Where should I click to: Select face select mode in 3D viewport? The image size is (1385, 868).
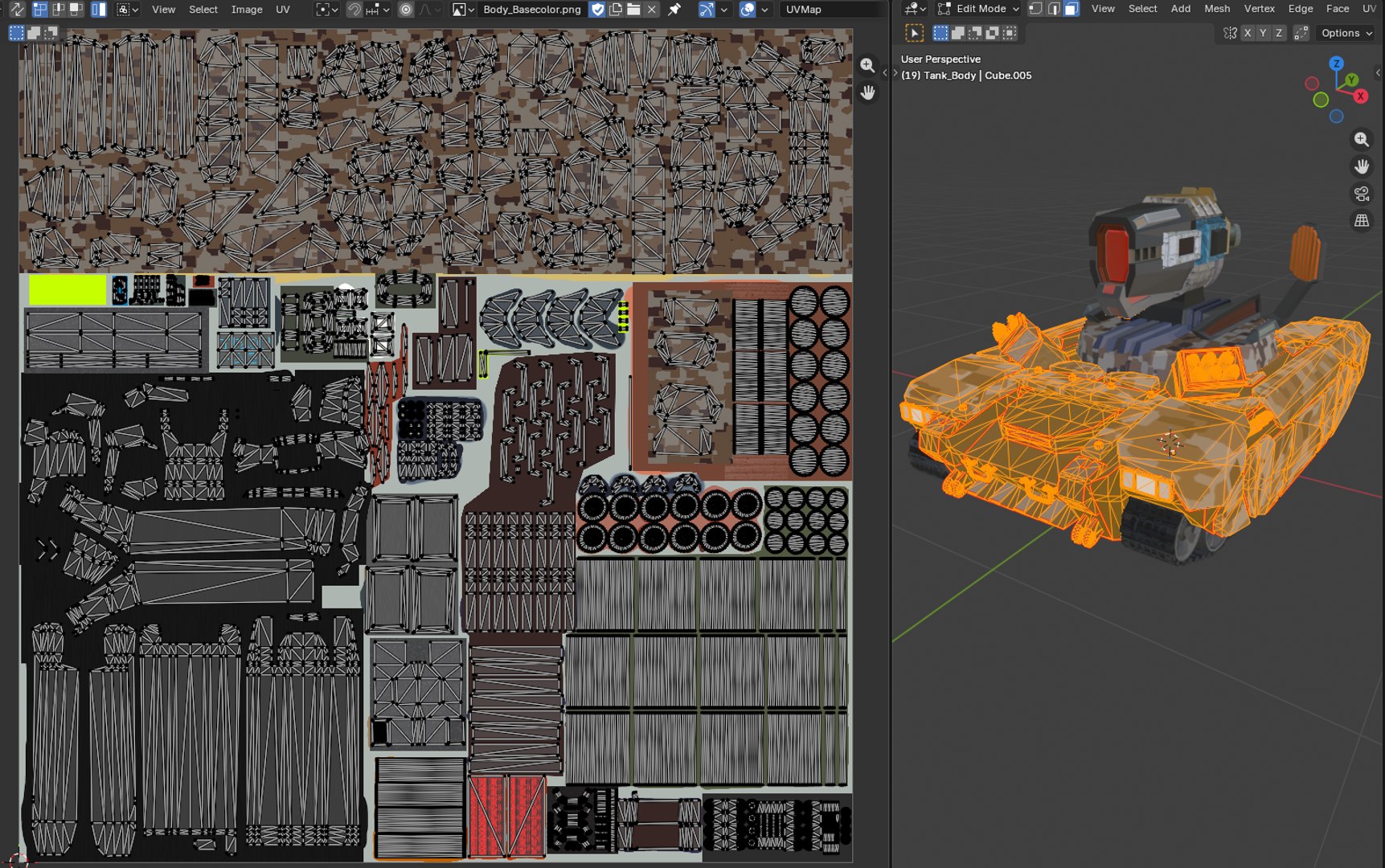point(1072,9)
